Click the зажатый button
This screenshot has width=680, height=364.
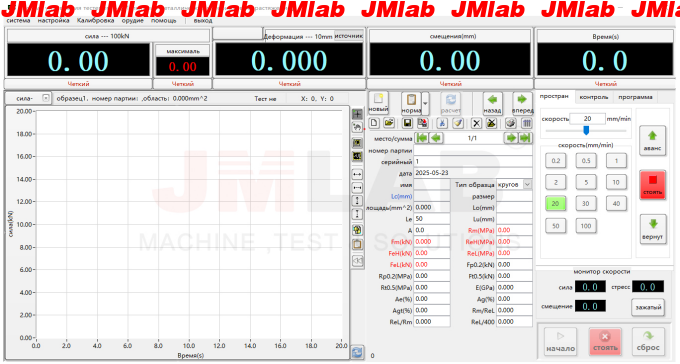point(648,307)
